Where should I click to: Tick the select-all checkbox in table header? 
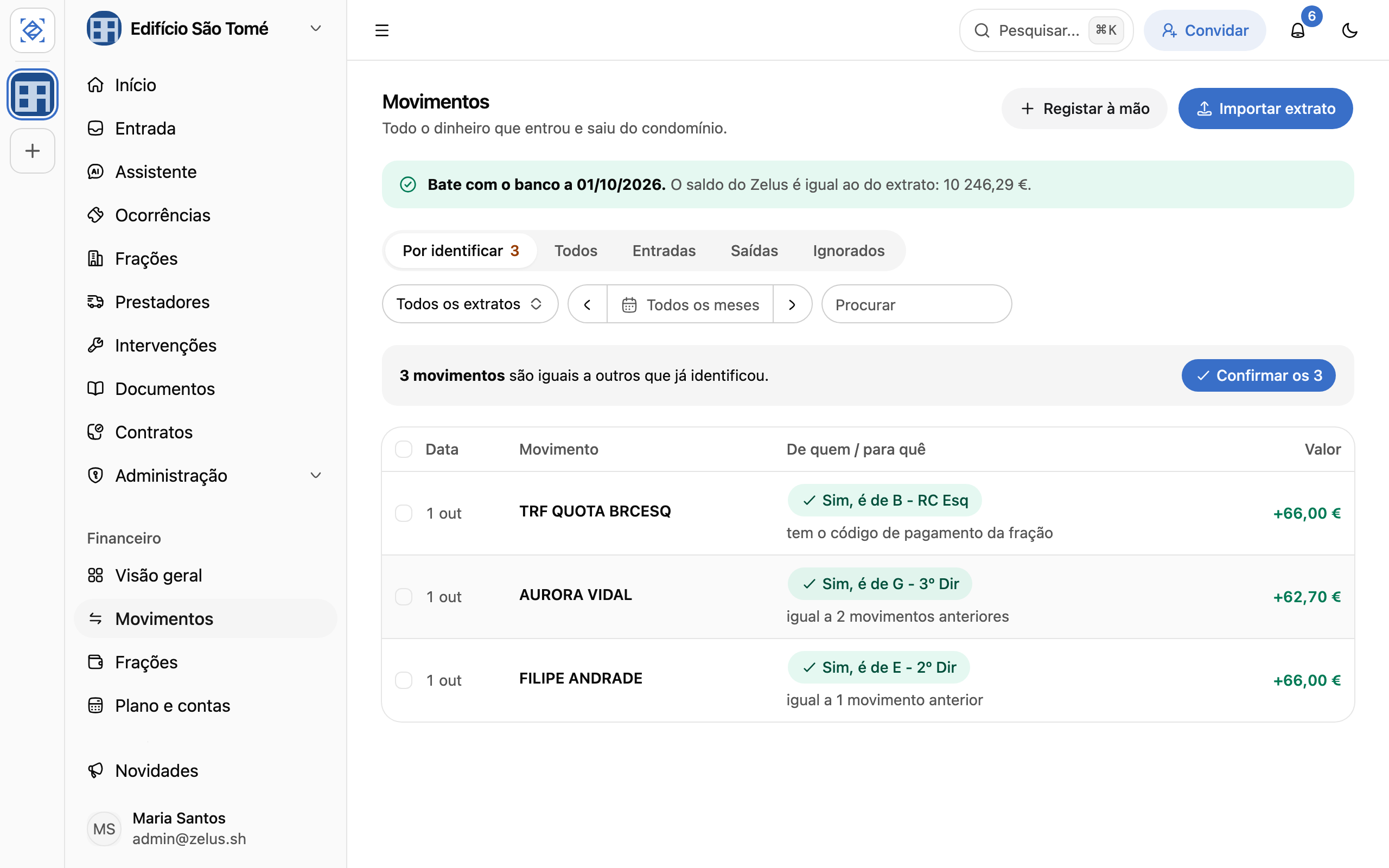click(404, 449)
